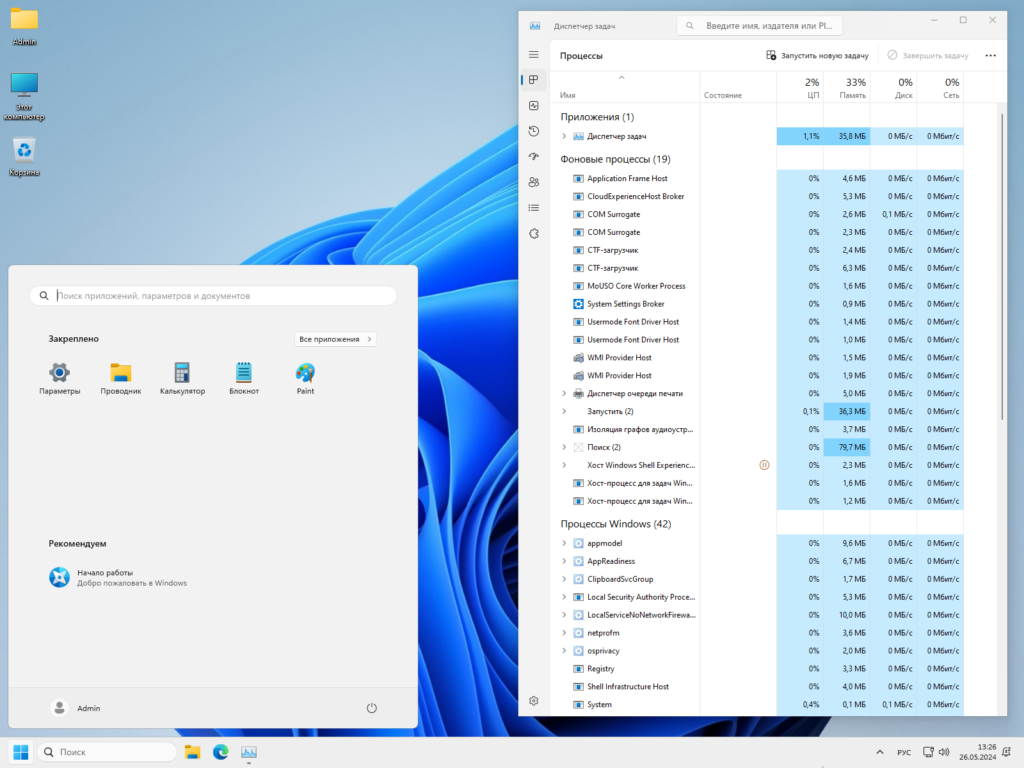Screen dimensions: 1024x768
Task: Expand the appmodel process group
Action: 564,543
